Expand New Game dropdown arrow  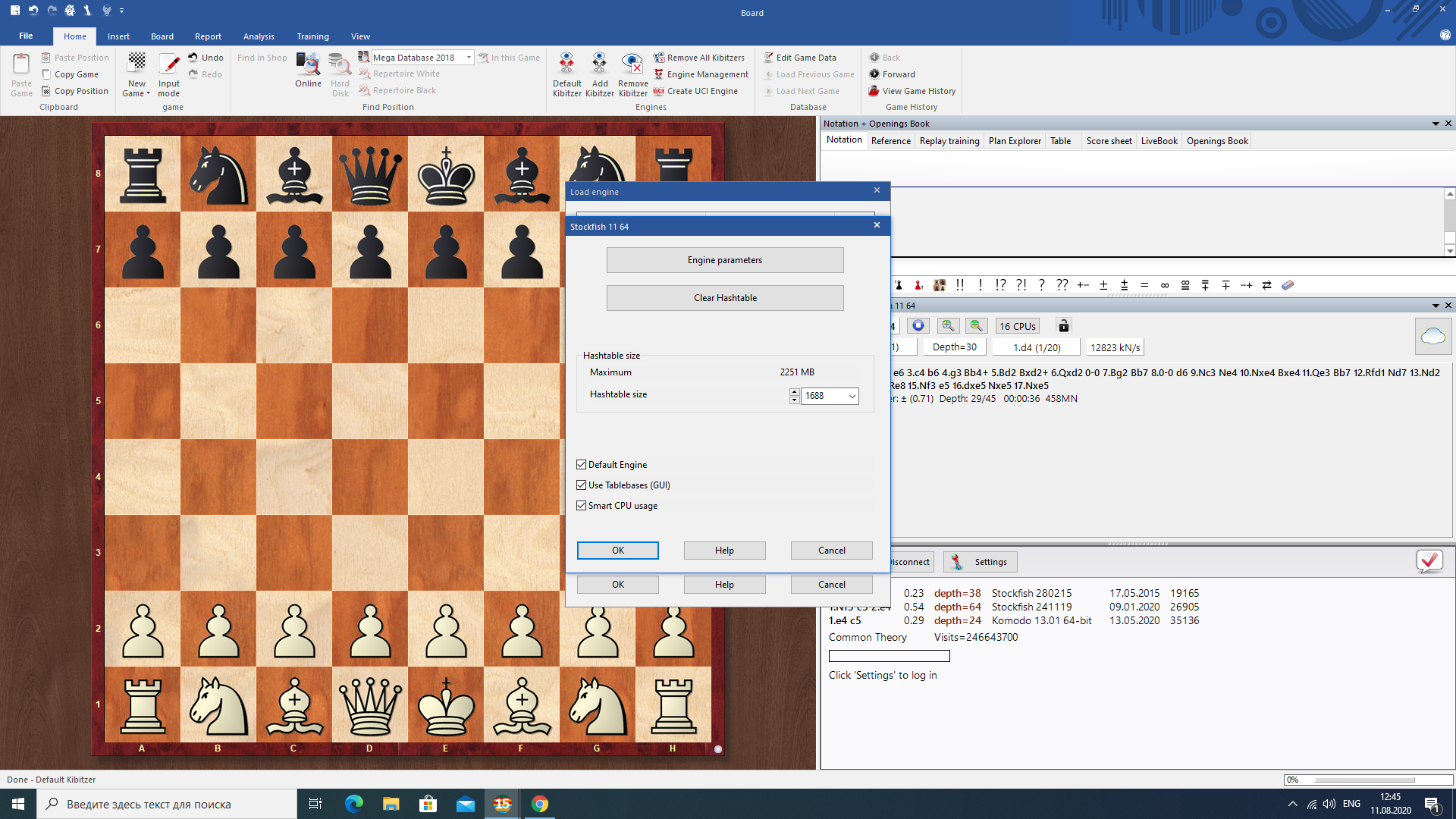tap(148, 94)
